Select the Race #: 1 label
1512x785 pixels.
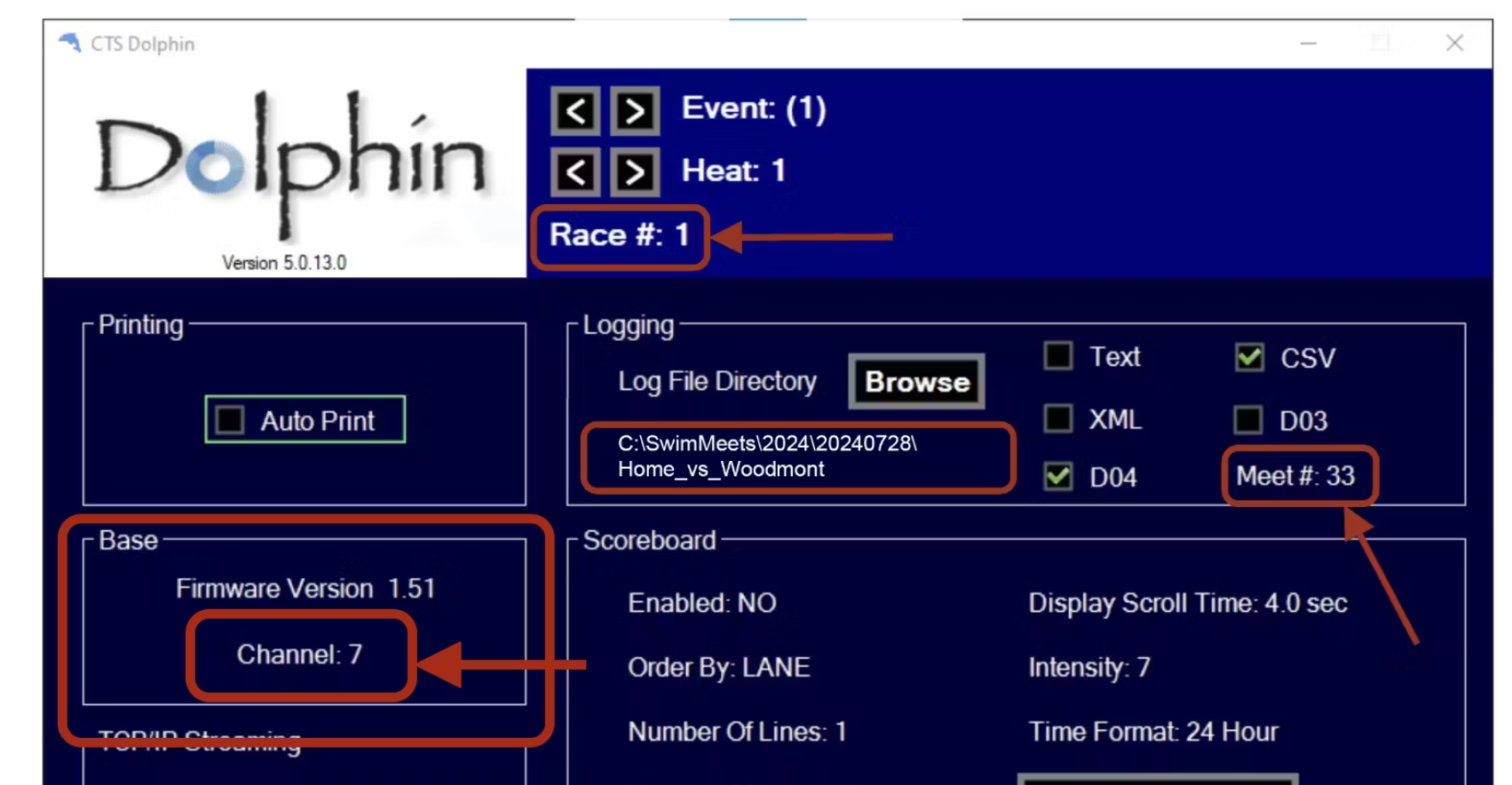click(x=620, y=235)
